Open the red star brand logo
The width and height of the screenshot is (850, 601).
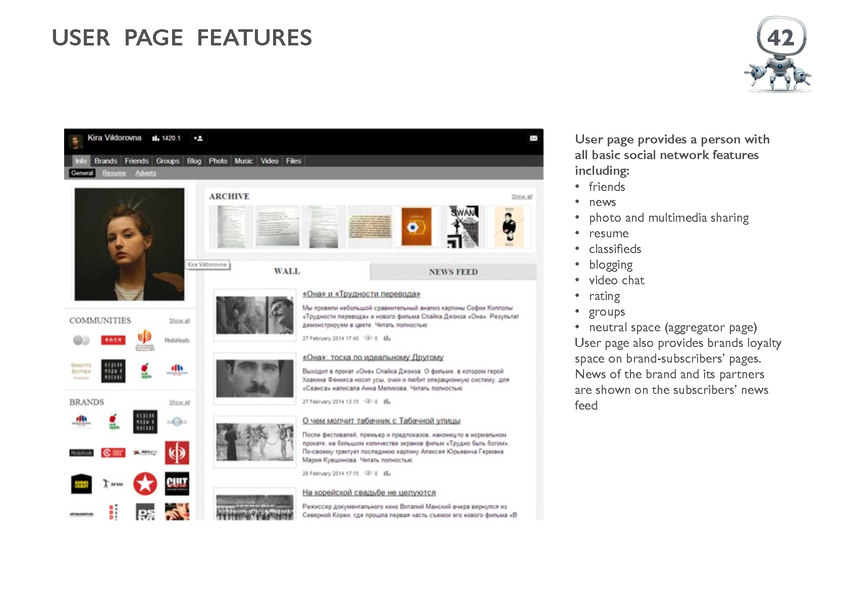pos(145,483)
